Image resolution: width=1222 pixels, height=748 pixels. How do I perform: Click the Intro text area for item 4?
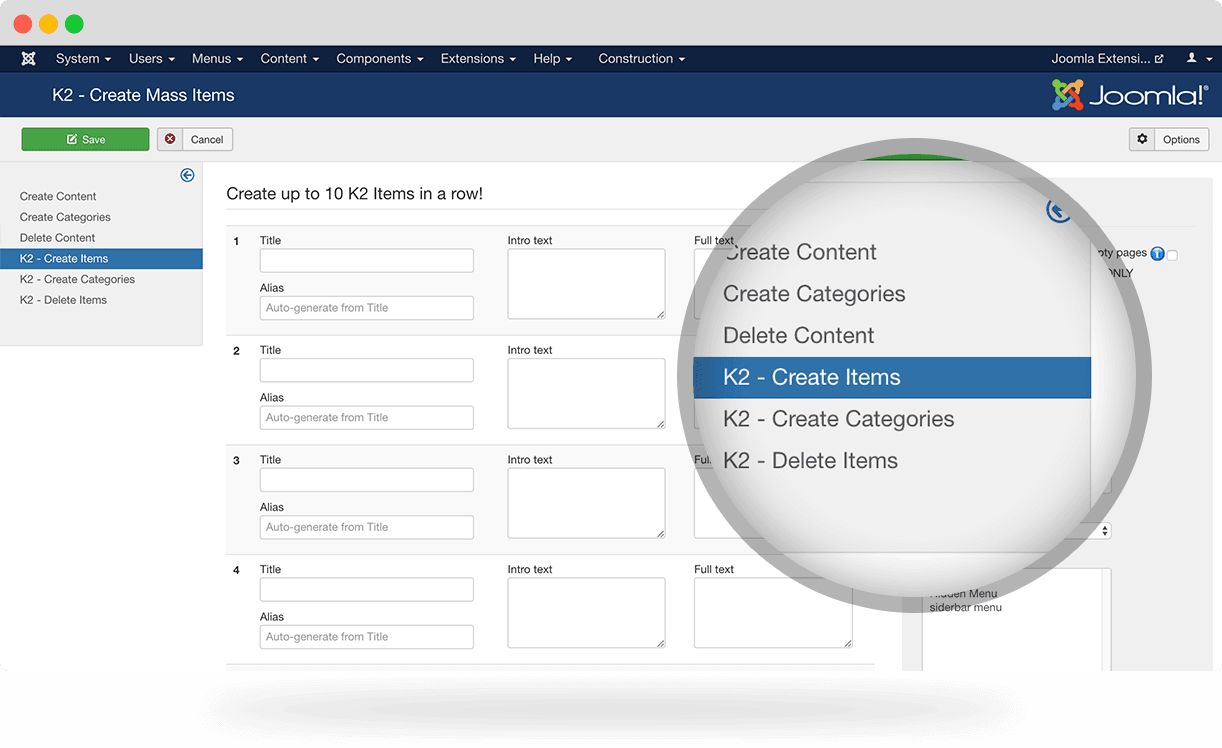[586, 613]
